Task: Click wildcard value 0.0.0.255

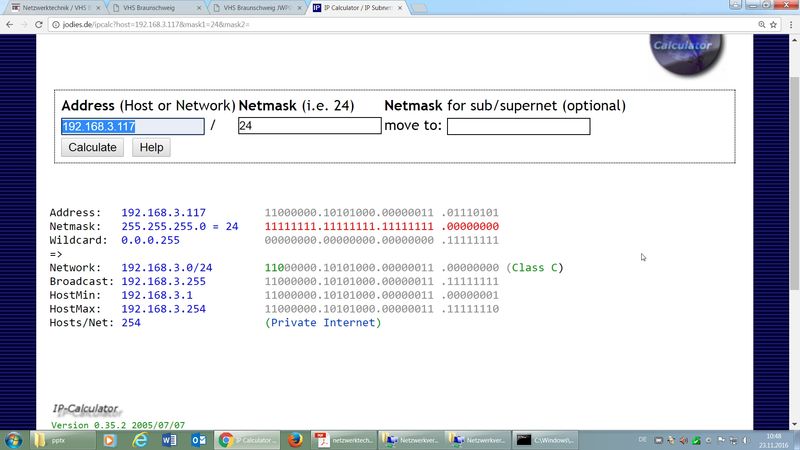Action: tap(150, 240)
